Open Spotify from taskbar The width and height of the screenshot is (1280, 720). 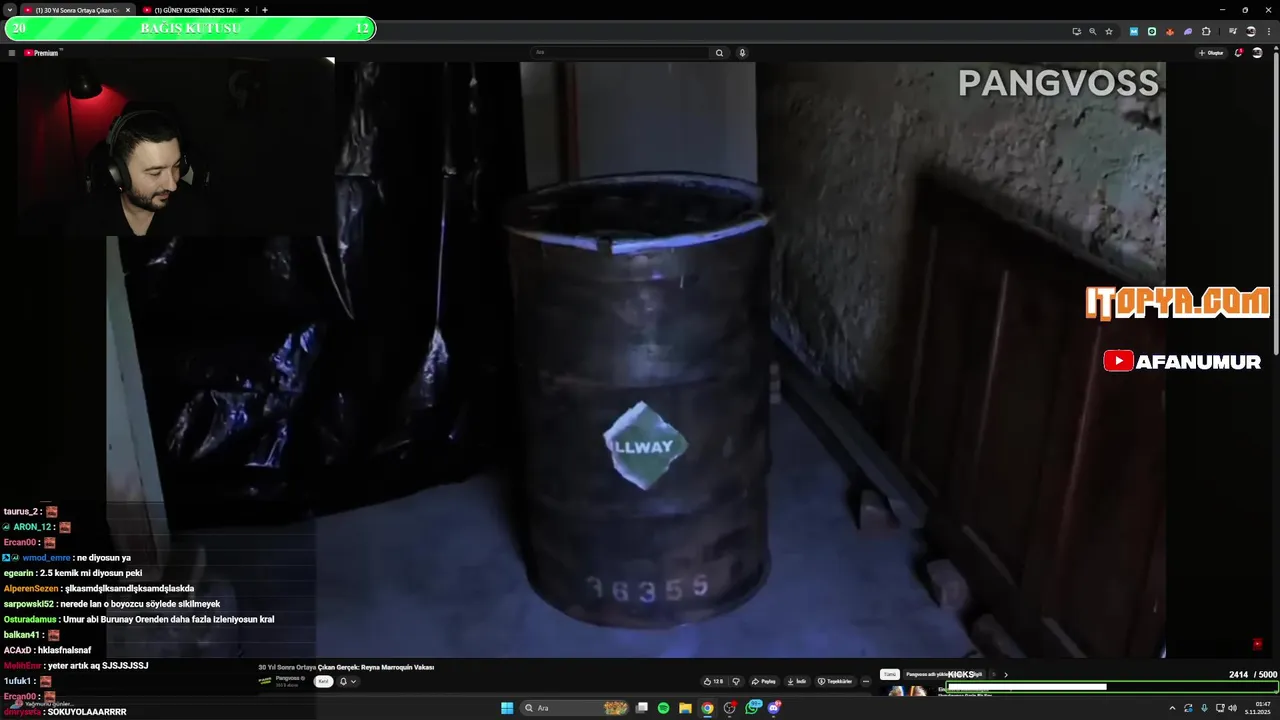663,708
